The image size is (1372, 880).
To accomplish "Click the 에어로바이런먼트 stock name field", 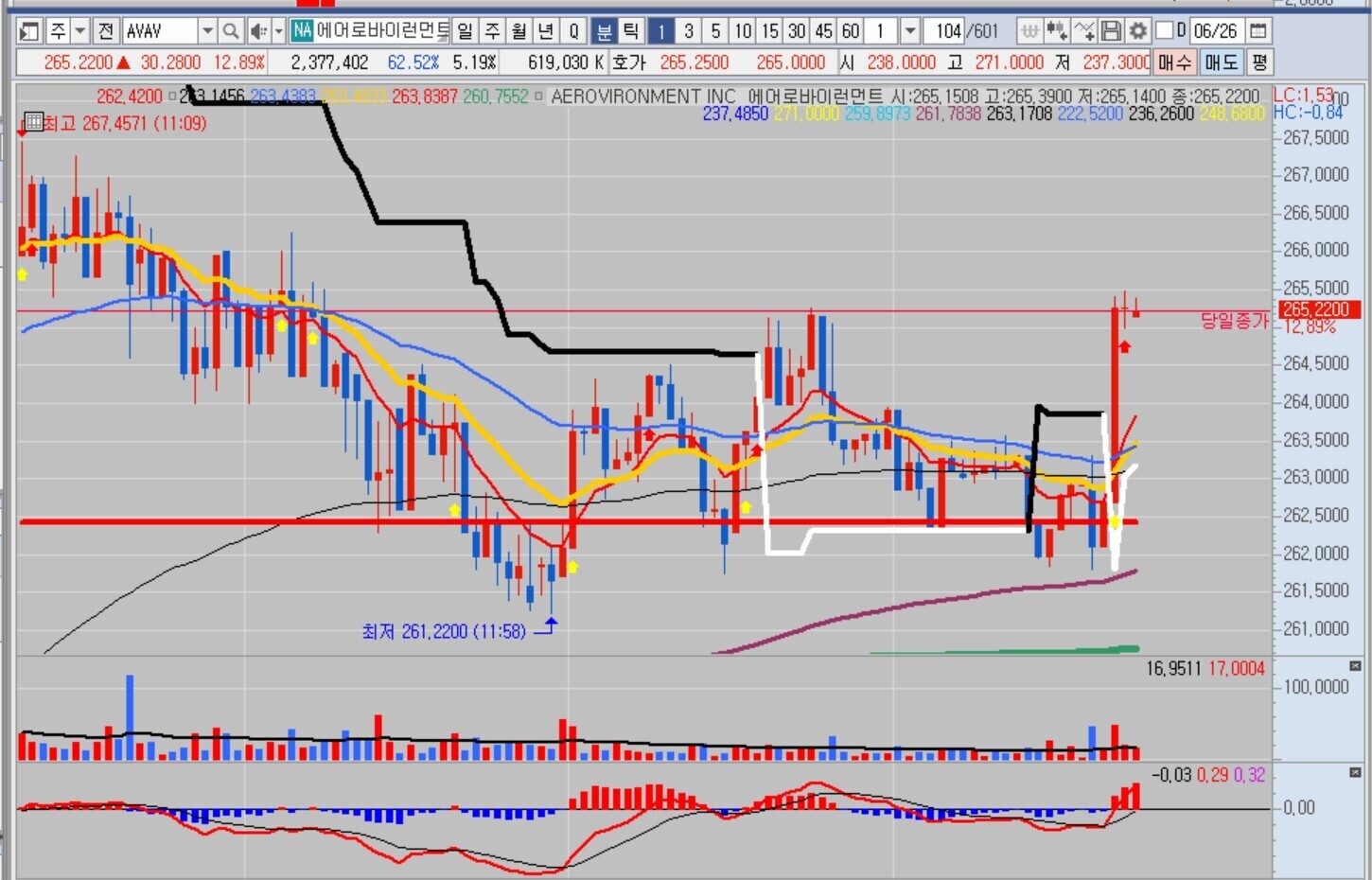I will click(x=382, y=31).
